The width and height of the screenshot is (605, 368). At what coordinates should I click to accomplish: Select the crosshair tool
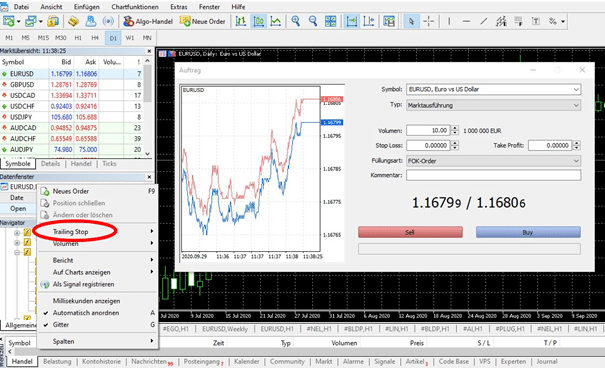pyautogui.click(x=429, y=21)
